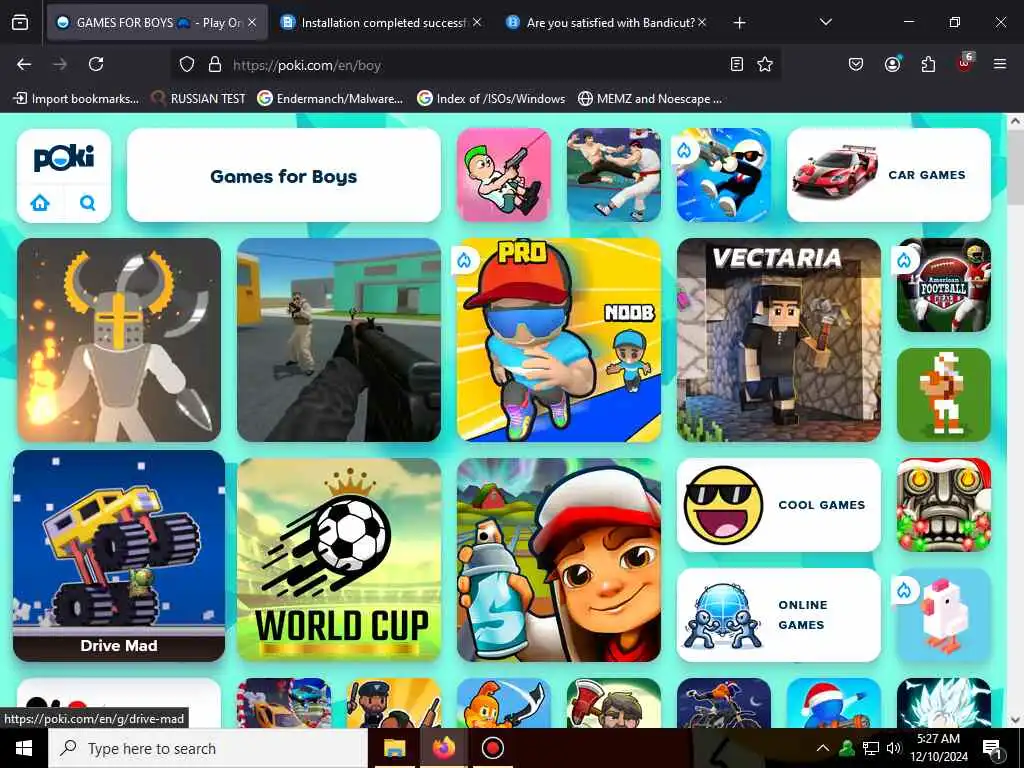Close the GAMES FOR BOYS tab
The height and width of the screenshot is (768, 1024).
[x=252, y=23]
